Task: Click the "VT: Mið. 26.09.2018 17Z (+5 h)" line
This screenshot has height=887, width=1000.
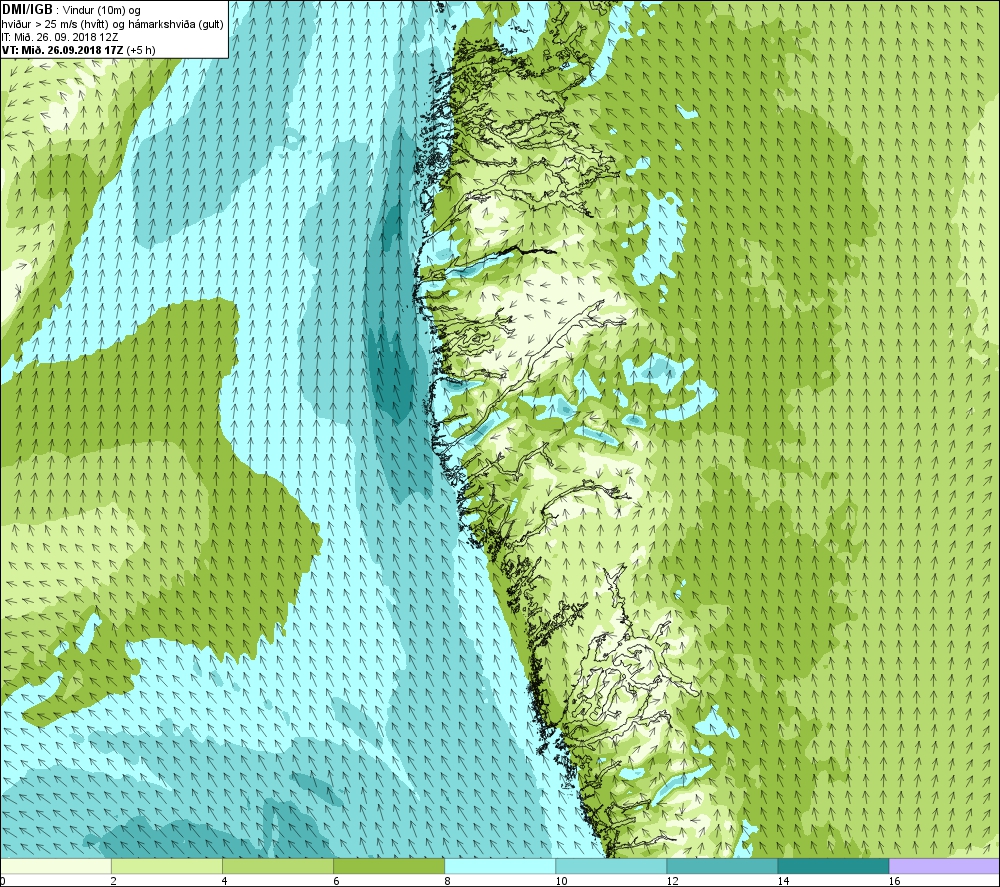Action: [78, 50]
